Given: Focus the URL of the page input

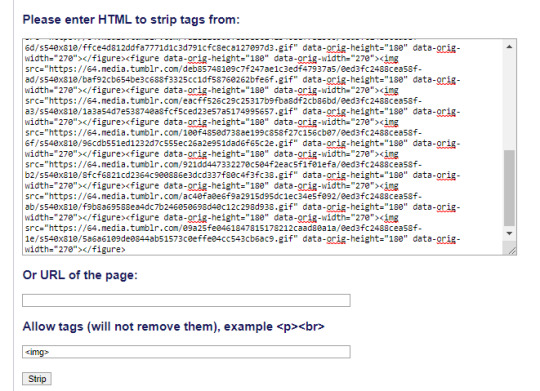Looking at the screenshot, I should click(x=186, y=300).
